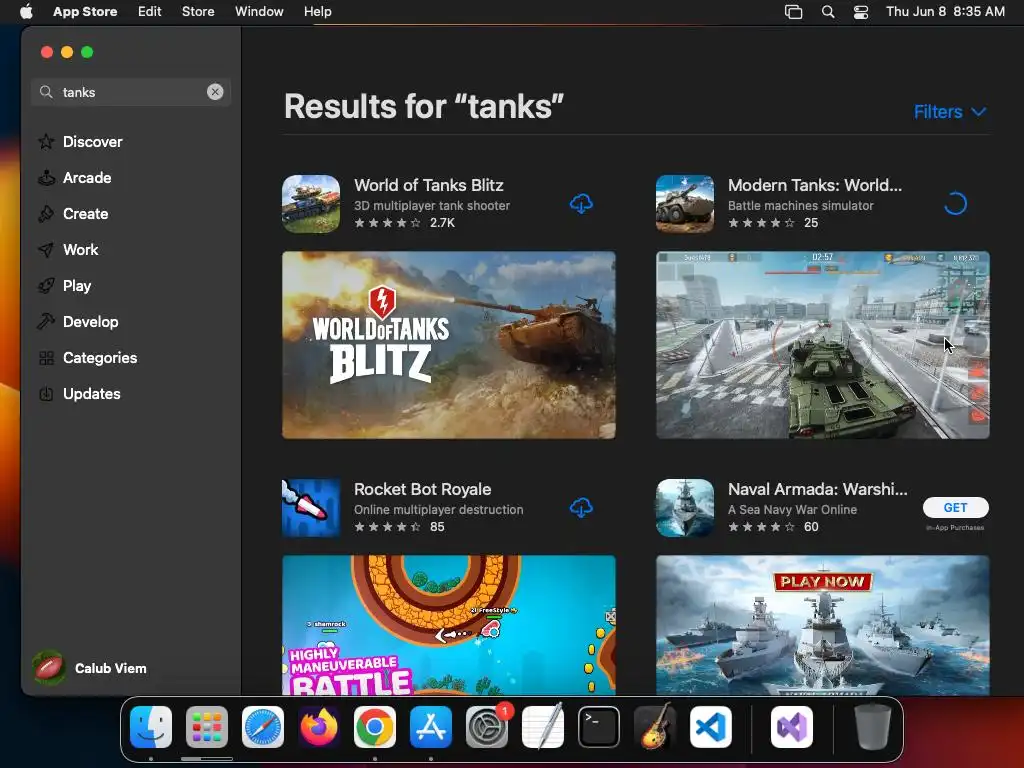The height and width of the screenshot is (768, 1024).
Task: Open the Help menu
Action: click(x=317, y=12)
